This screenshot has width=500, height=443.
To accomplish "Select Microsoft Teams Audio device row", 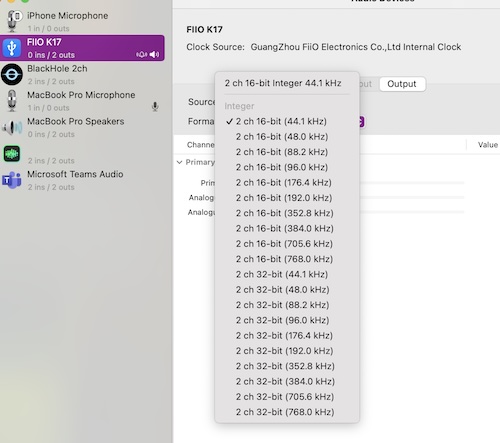I will click(82, 180).
